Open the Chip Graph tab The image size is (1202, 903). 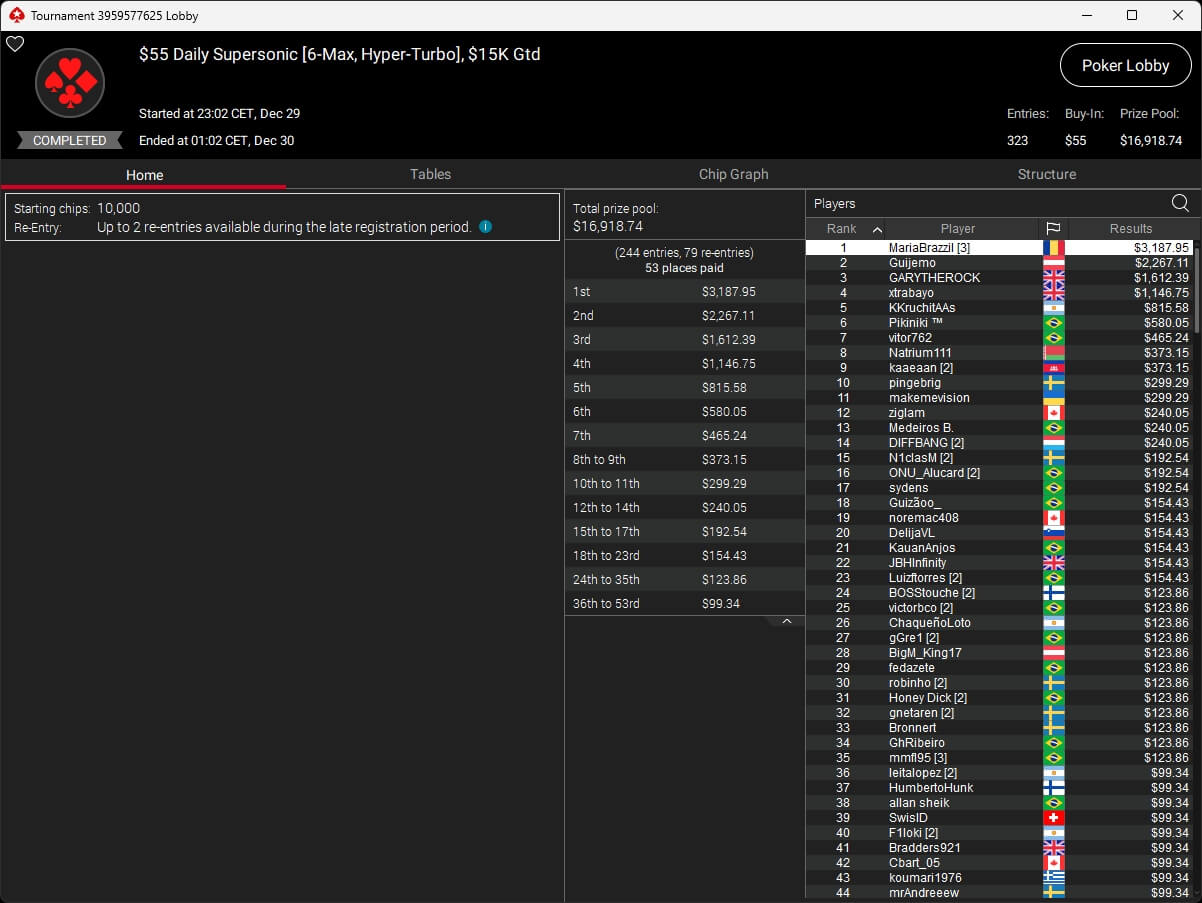[733, 174]
